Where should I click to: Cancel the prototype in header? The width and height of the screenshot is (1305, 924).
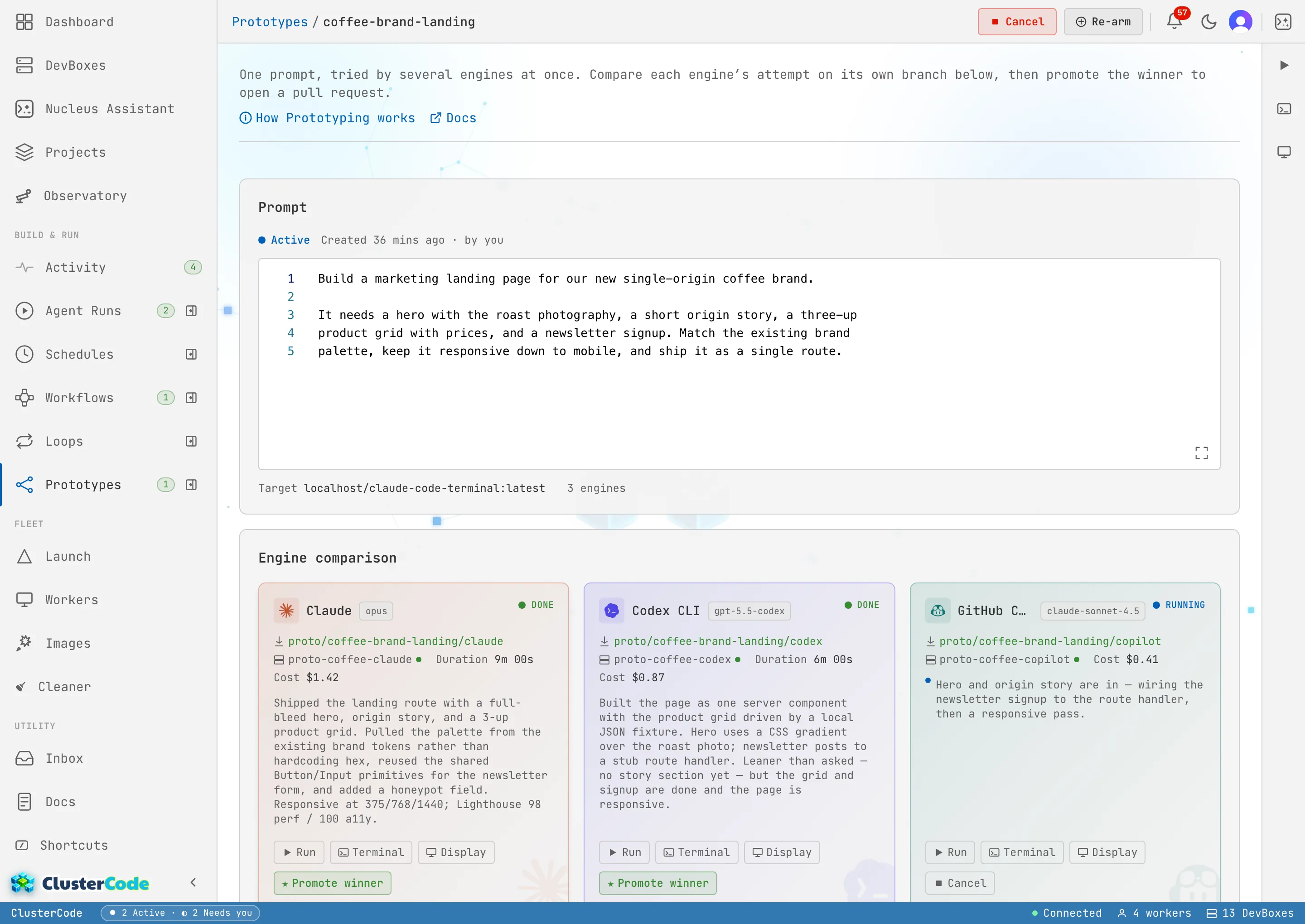(x=1017, y=22)
